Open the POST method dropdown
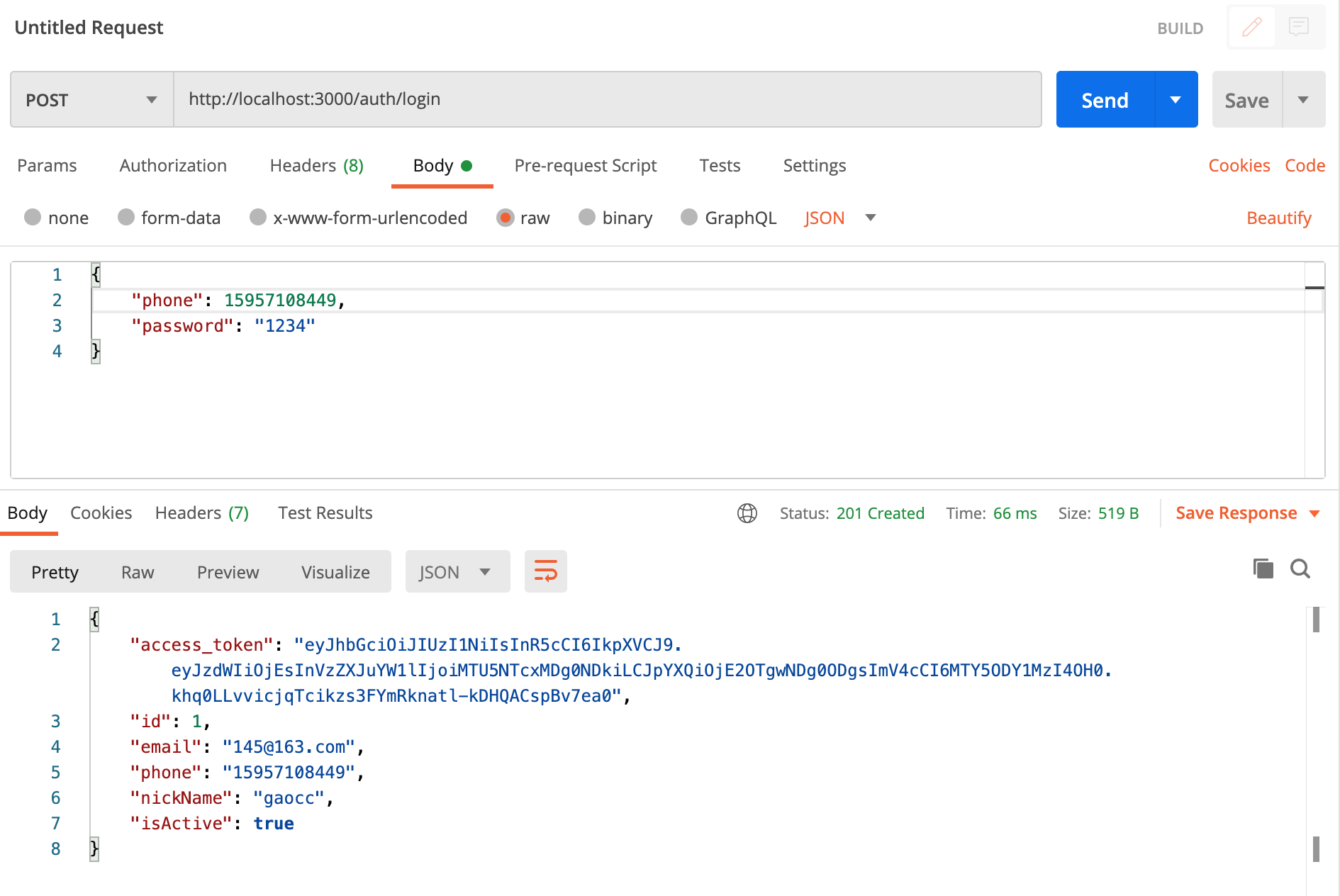 [x=92, y=99]
